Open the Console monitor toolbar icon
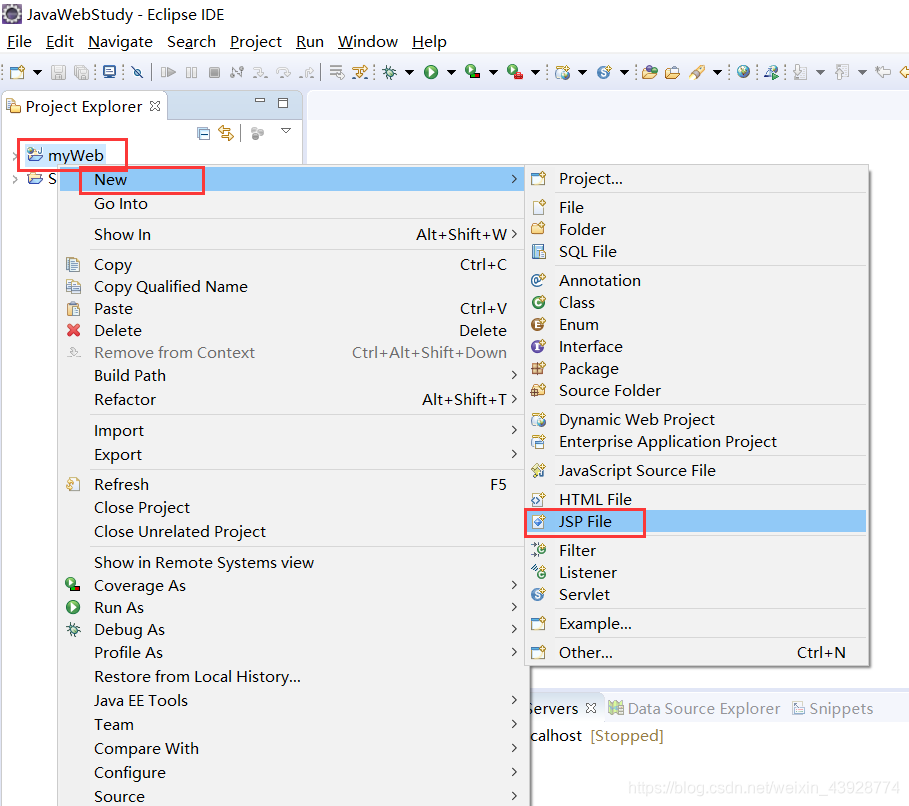 pos(109,72)
